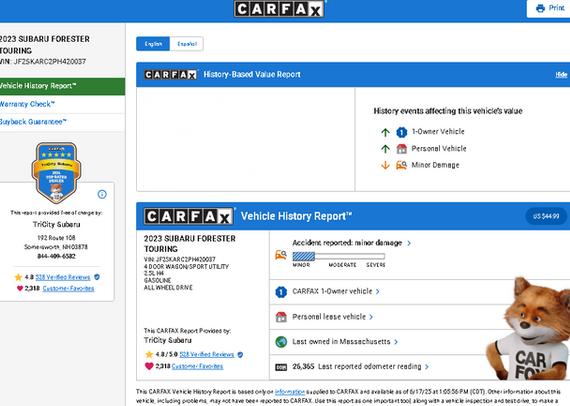Click the damage severity bar indicator
This screenshot has width=570, height=406.
[338, 256]
